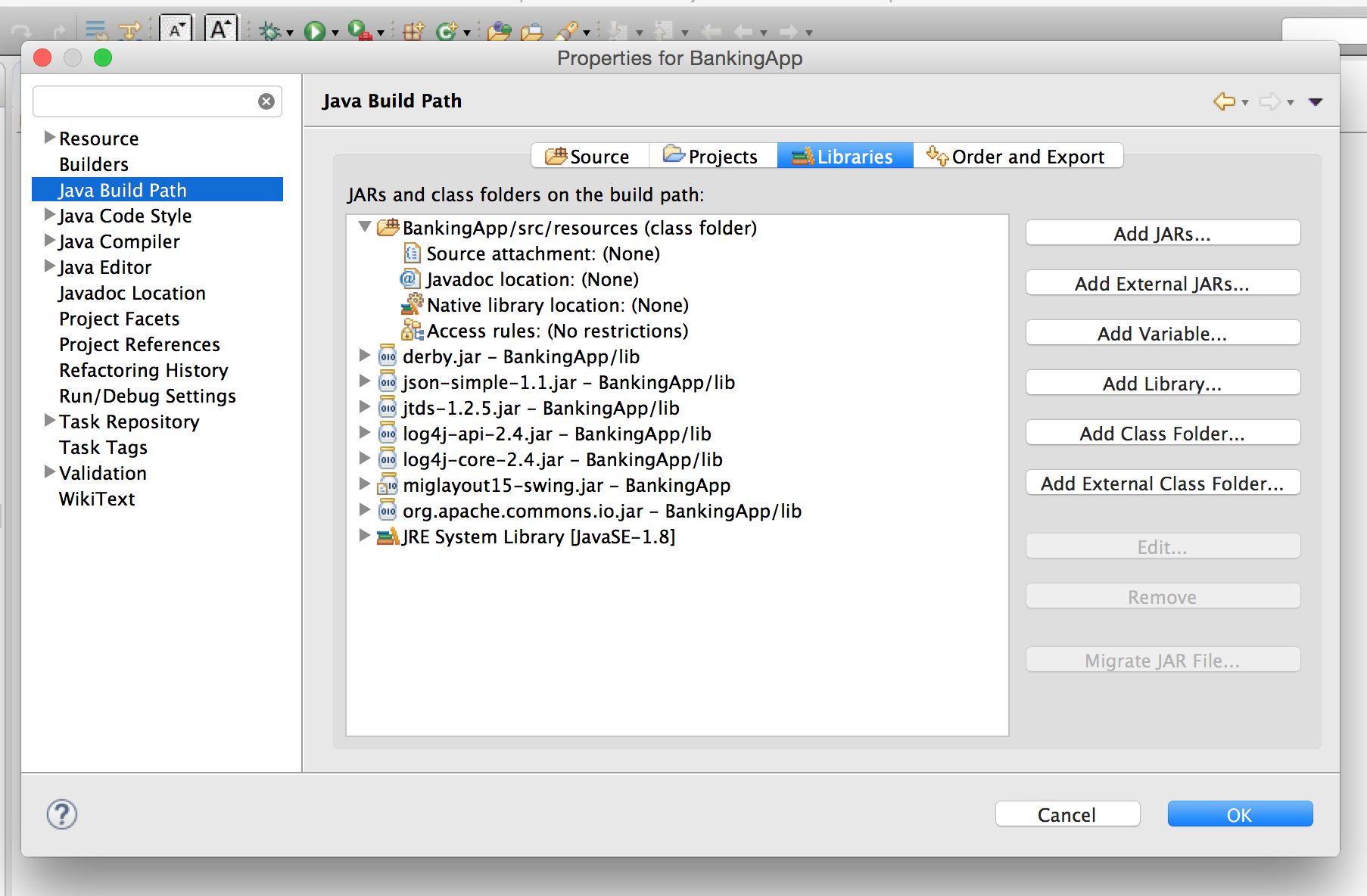Screen dimensions: 1367x896
Task: Open the view menu dropdown triangle
Action: point(1316,102)
